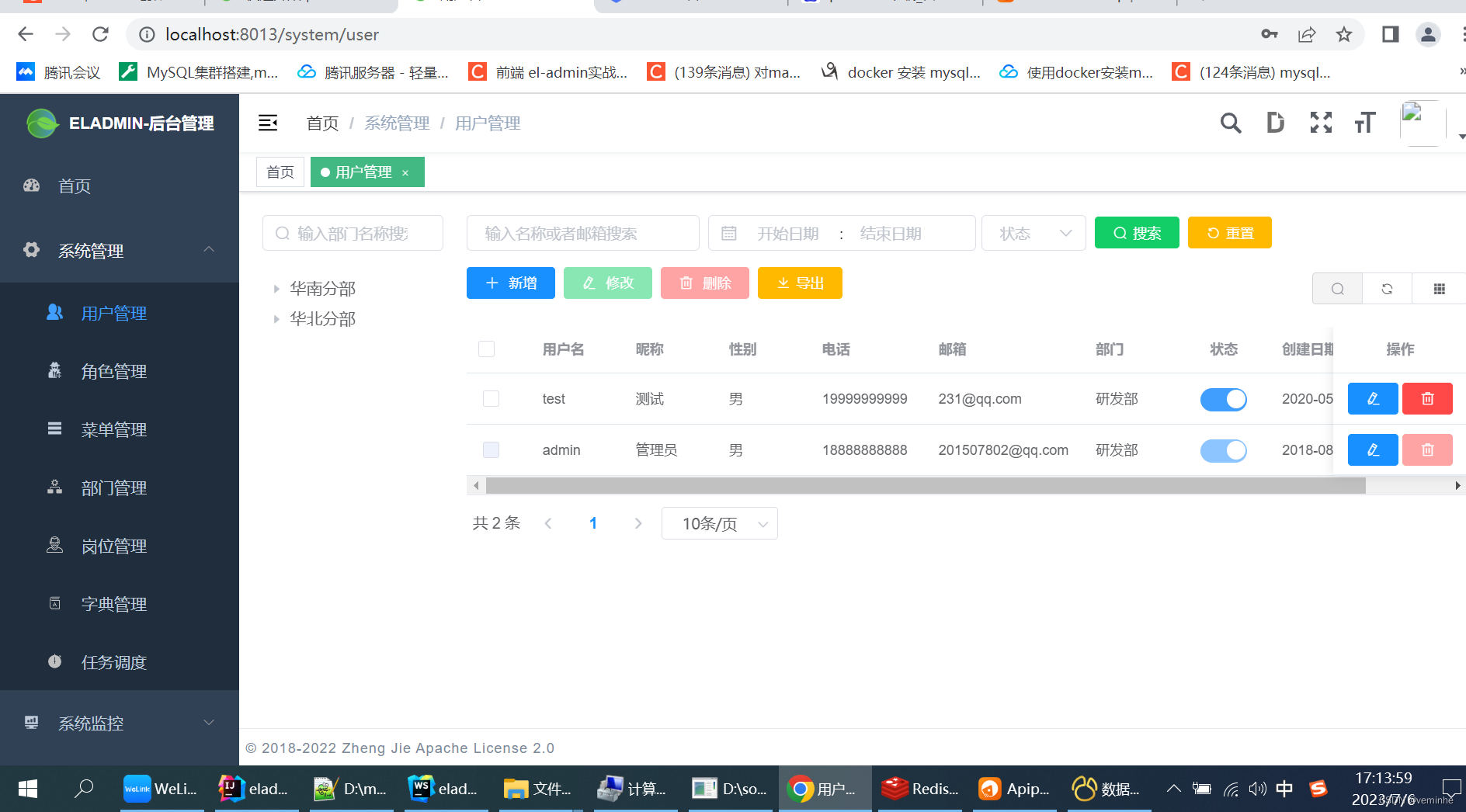The width and height of the screenshot is (1466, 812).
Task: Open the font size adjuster icon
Action: 1365,123
